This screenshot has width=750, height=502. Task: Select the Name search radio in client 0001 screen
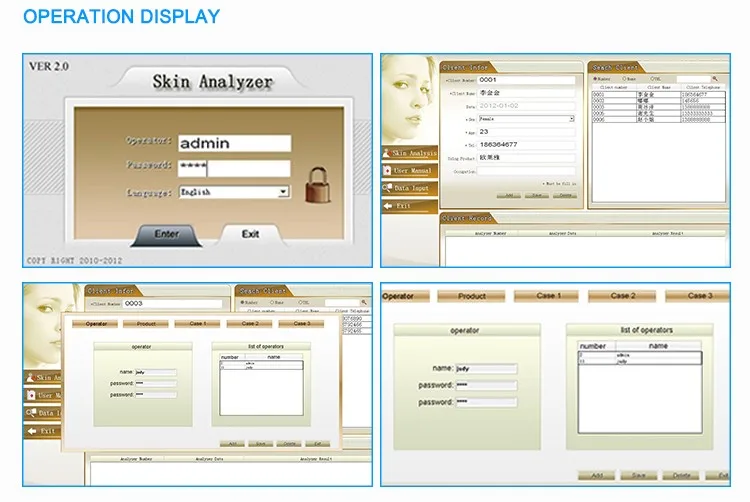pos(624,79)
